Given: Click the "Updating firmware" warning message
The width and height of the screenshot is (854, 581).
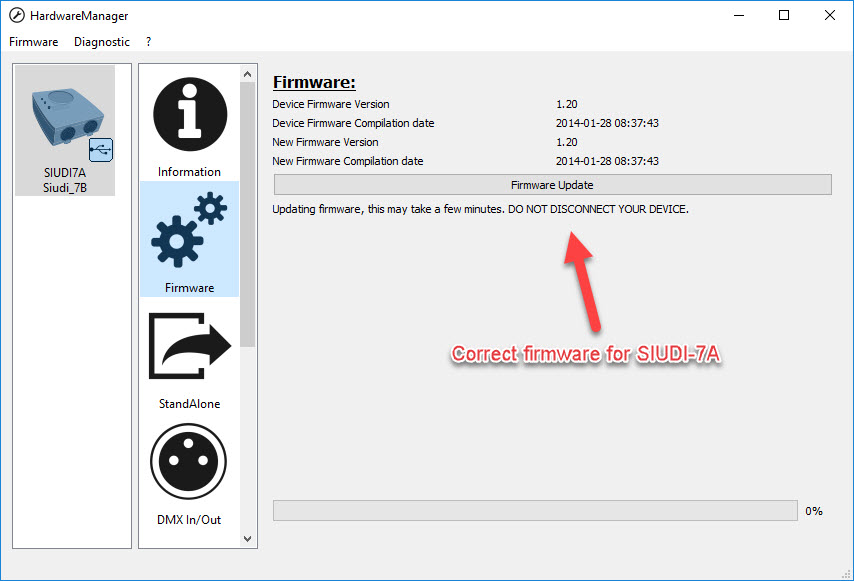Looking at the screenshot, I should coord(480,209).
